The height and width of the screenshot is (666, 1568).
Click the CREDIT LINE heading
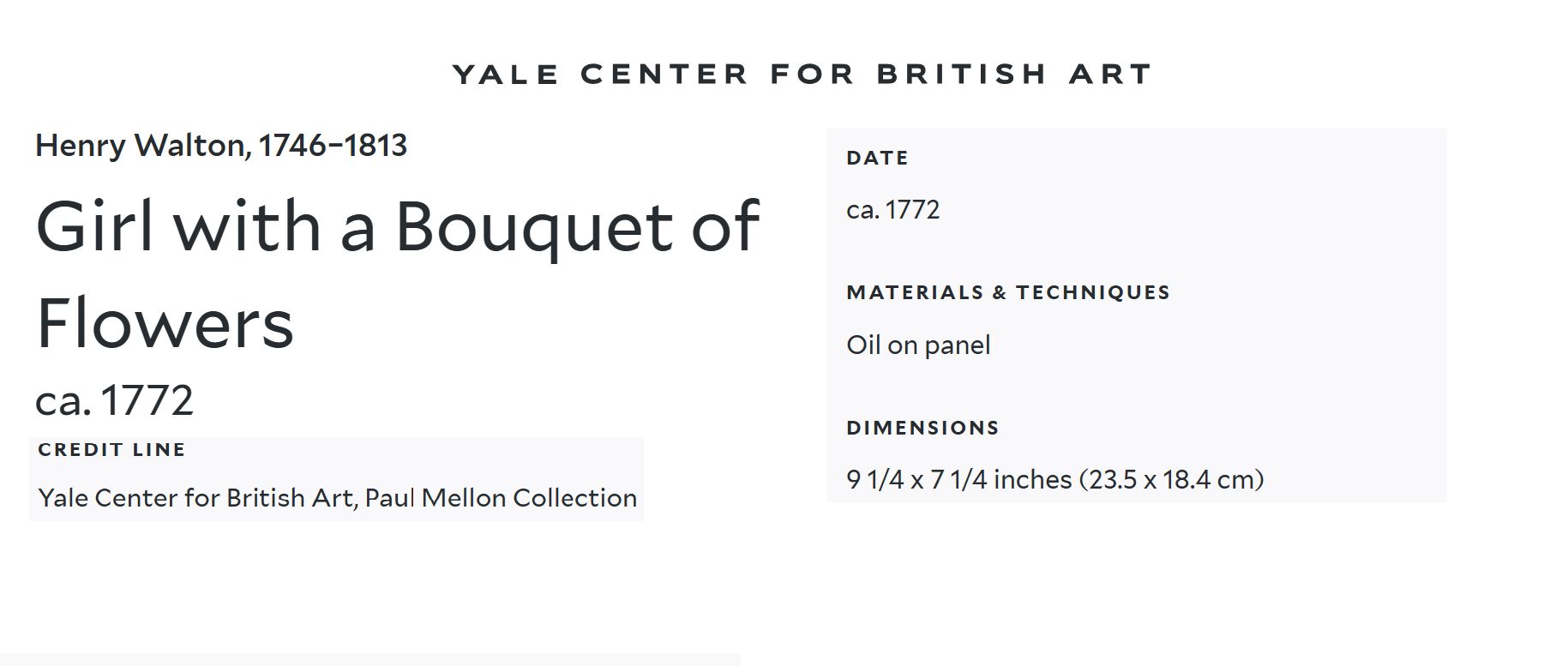coord(111,450)
